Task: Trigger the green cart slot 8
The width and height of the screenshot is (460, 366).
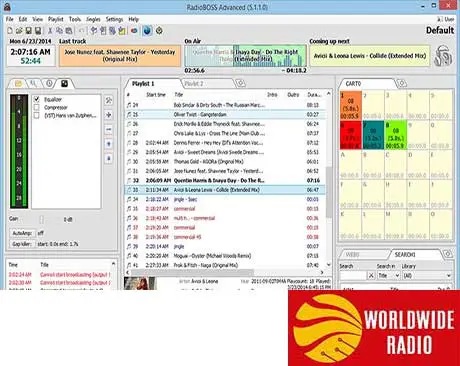Action: [395, 135]
